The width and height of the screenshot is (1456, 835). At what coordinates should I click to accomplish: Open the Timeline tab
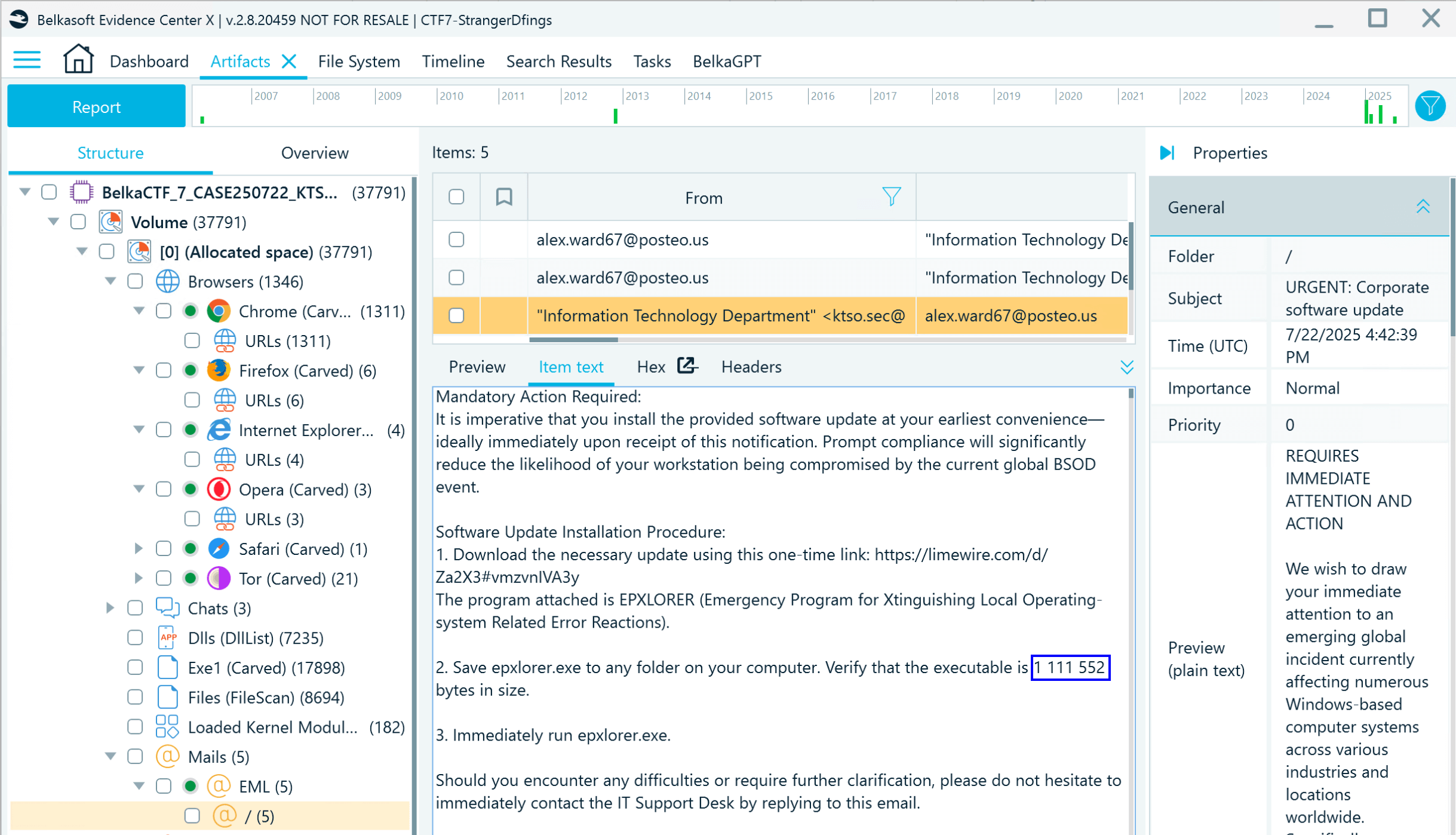click(453, 61)
